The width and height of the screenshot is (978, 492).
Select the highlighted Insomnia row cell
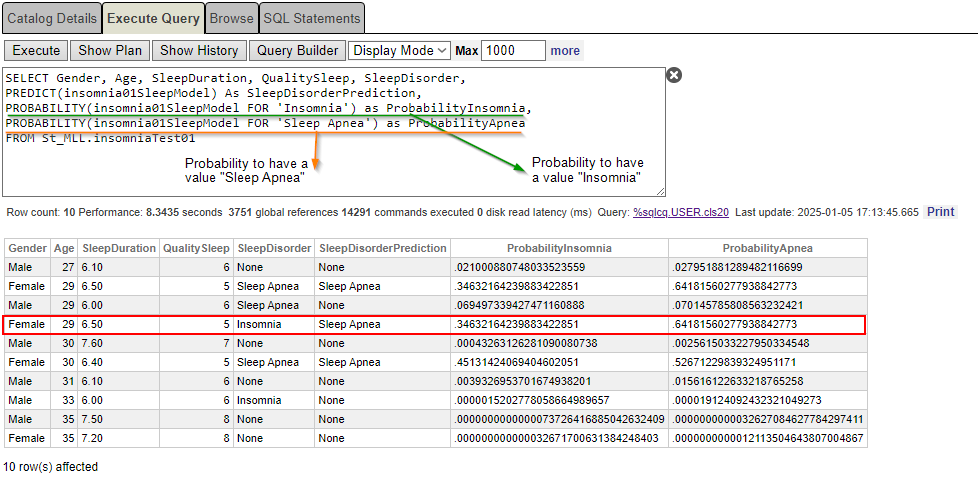coord(259,325)
